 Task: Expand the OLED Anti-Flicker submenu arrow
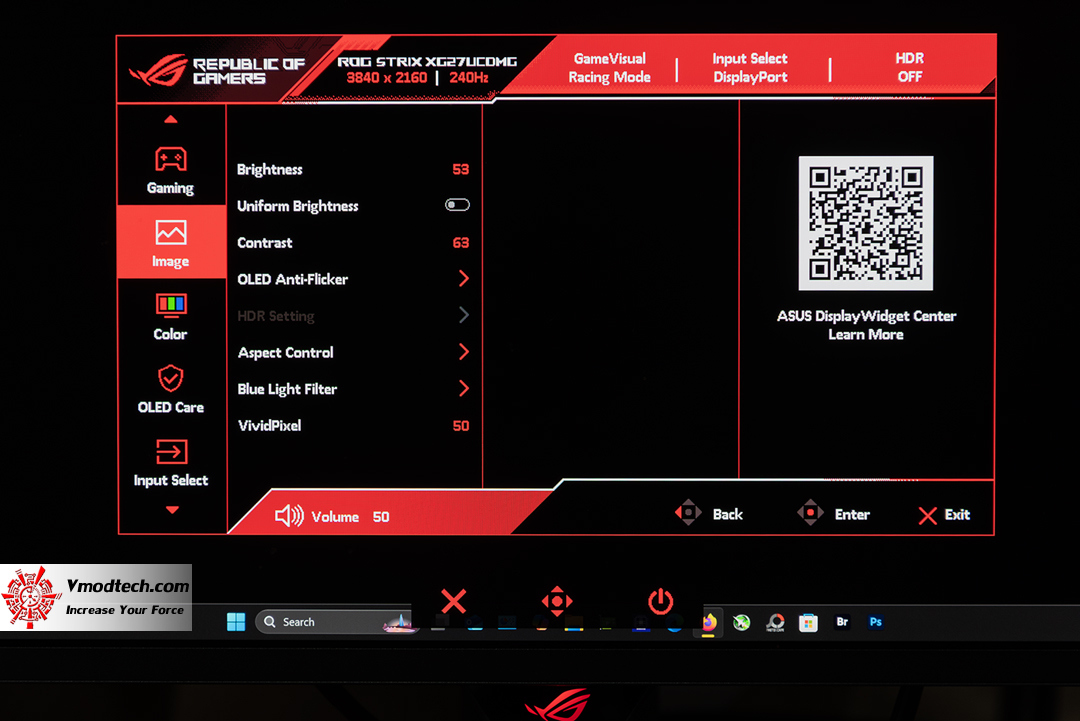pos(464,278)
